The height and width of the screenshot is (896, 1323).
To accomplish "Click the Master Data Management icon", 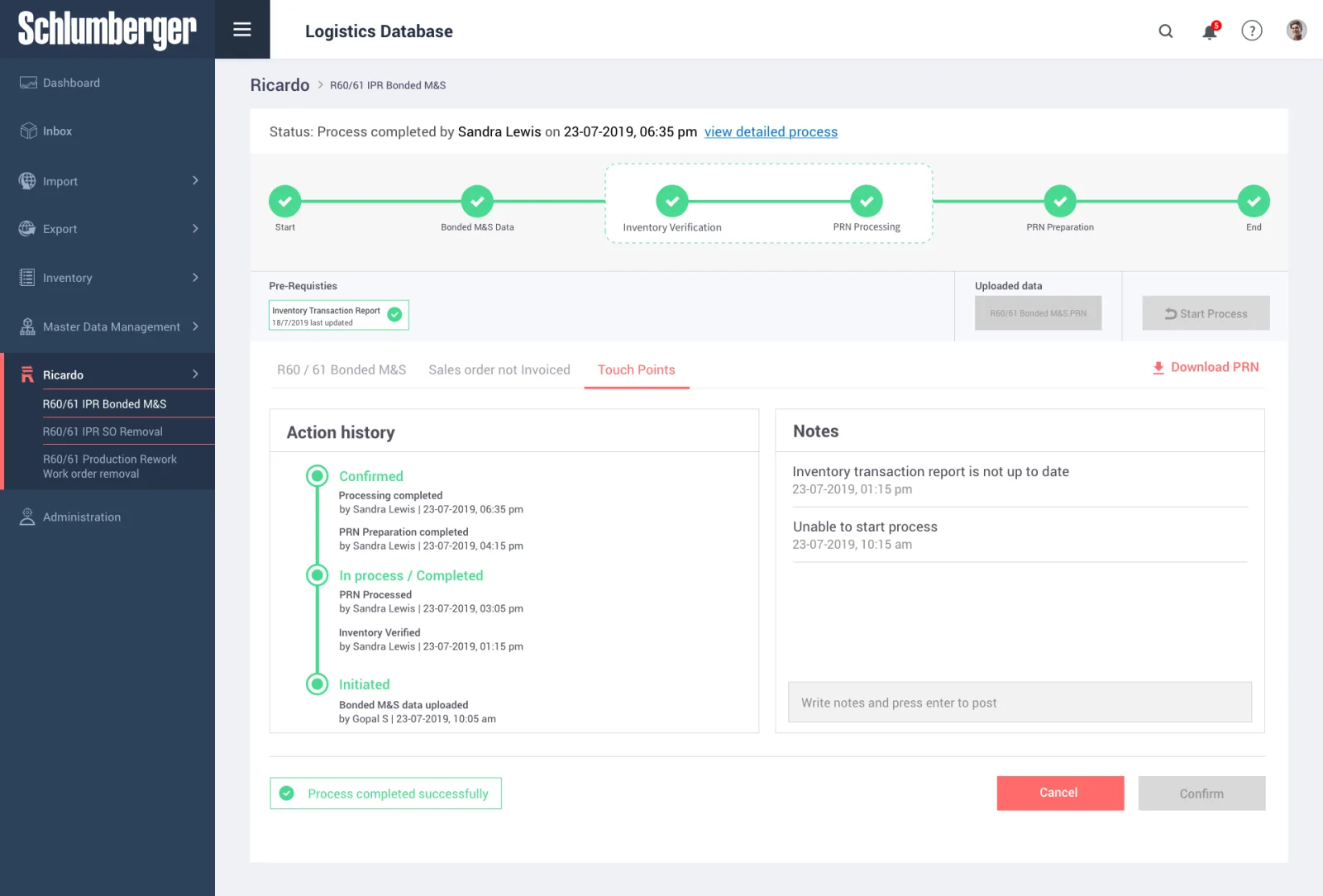I will (27, 326).
